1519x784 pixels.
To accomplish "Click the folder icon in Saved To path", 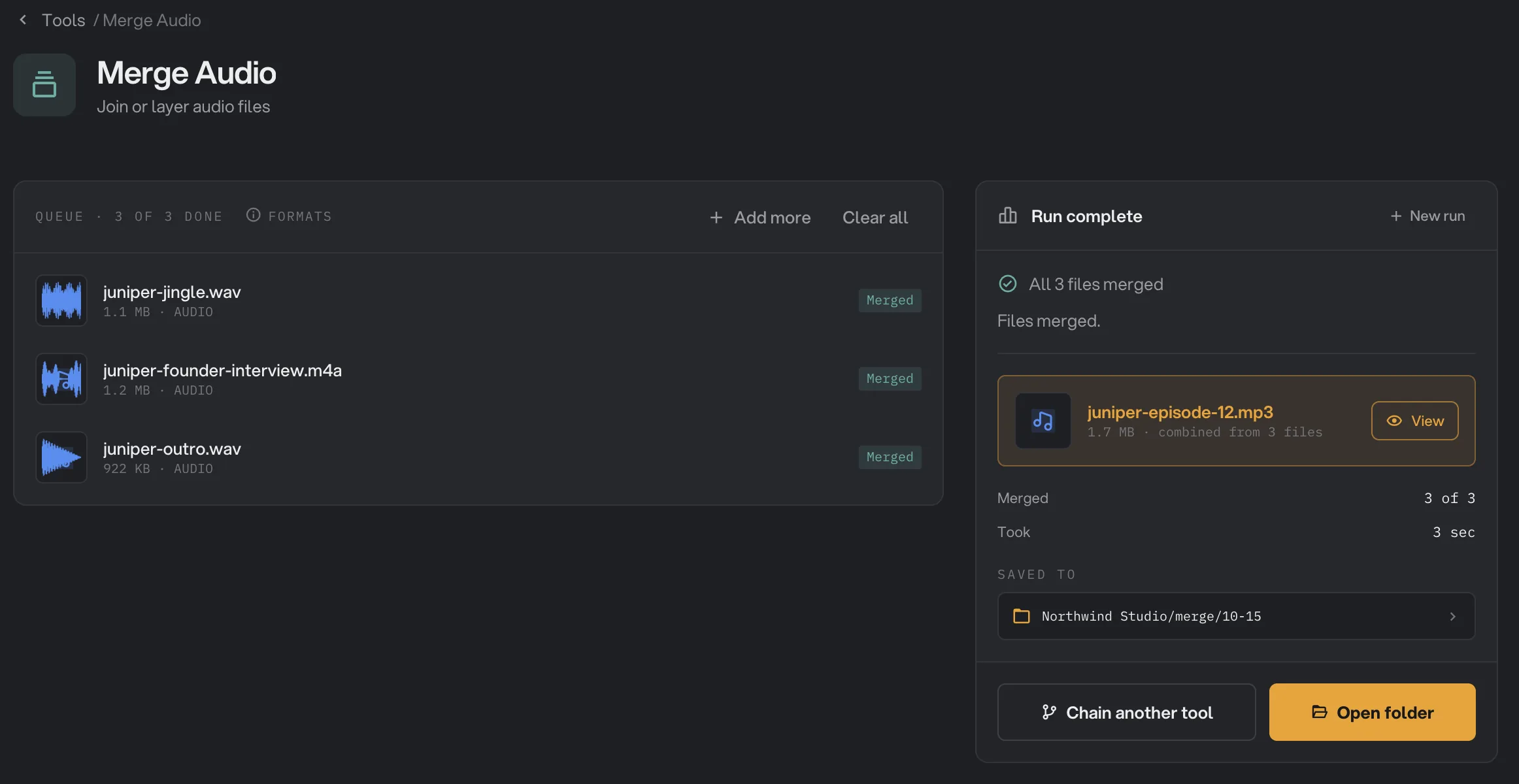I will click(1021, 616).
